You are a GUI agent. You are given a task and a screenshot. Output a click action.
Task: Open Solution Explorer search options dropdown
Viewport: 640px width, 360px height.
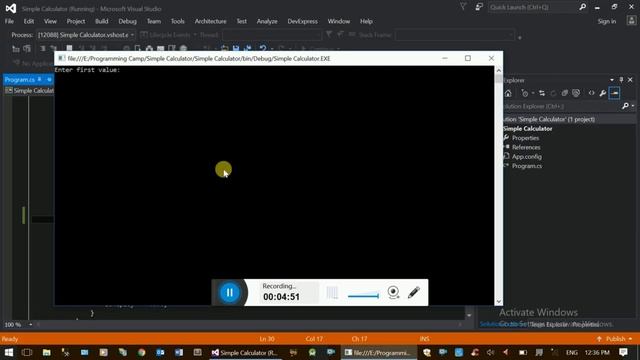[633, 107]
